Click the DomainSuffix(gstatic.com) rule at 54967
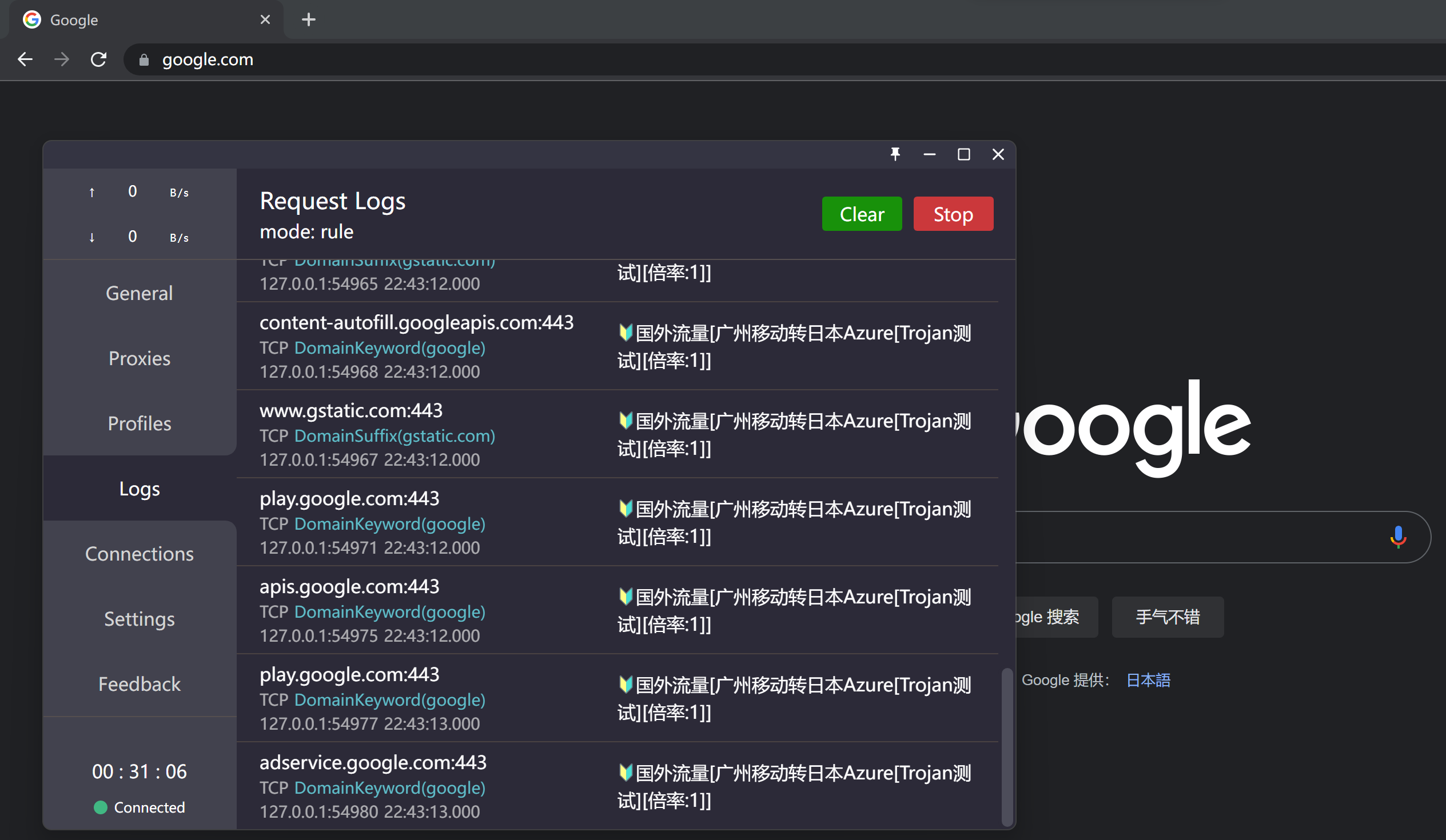1446x840 pixels. click(394, 436)
